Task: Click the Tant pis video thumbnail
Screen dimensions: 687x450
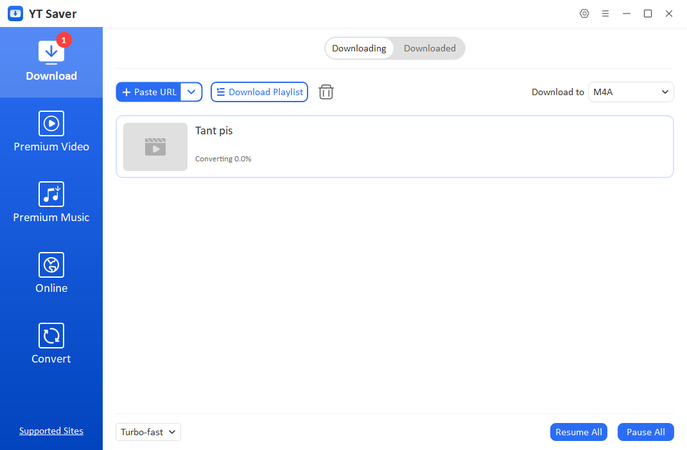Action: coord(155,147)
